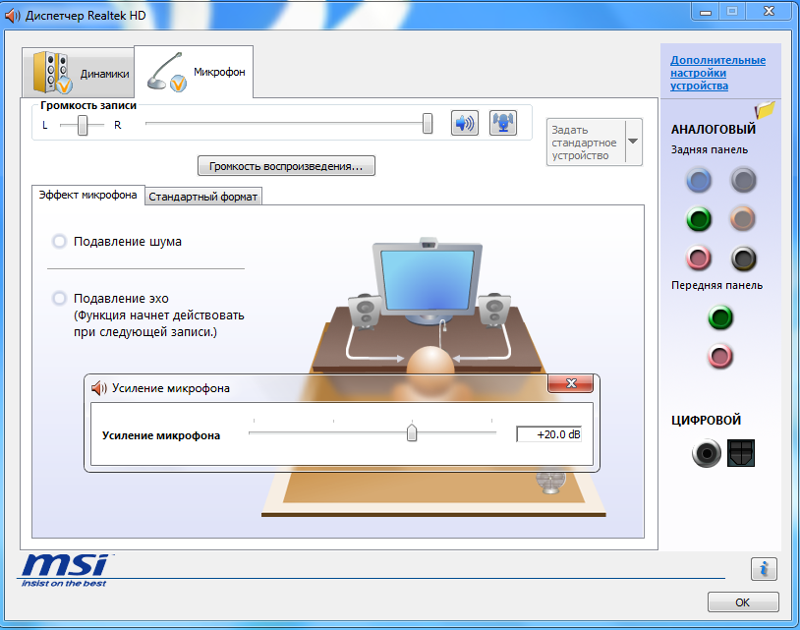Click Задать стандартное устройство button
800x630 pixels.
click(586, 142)
